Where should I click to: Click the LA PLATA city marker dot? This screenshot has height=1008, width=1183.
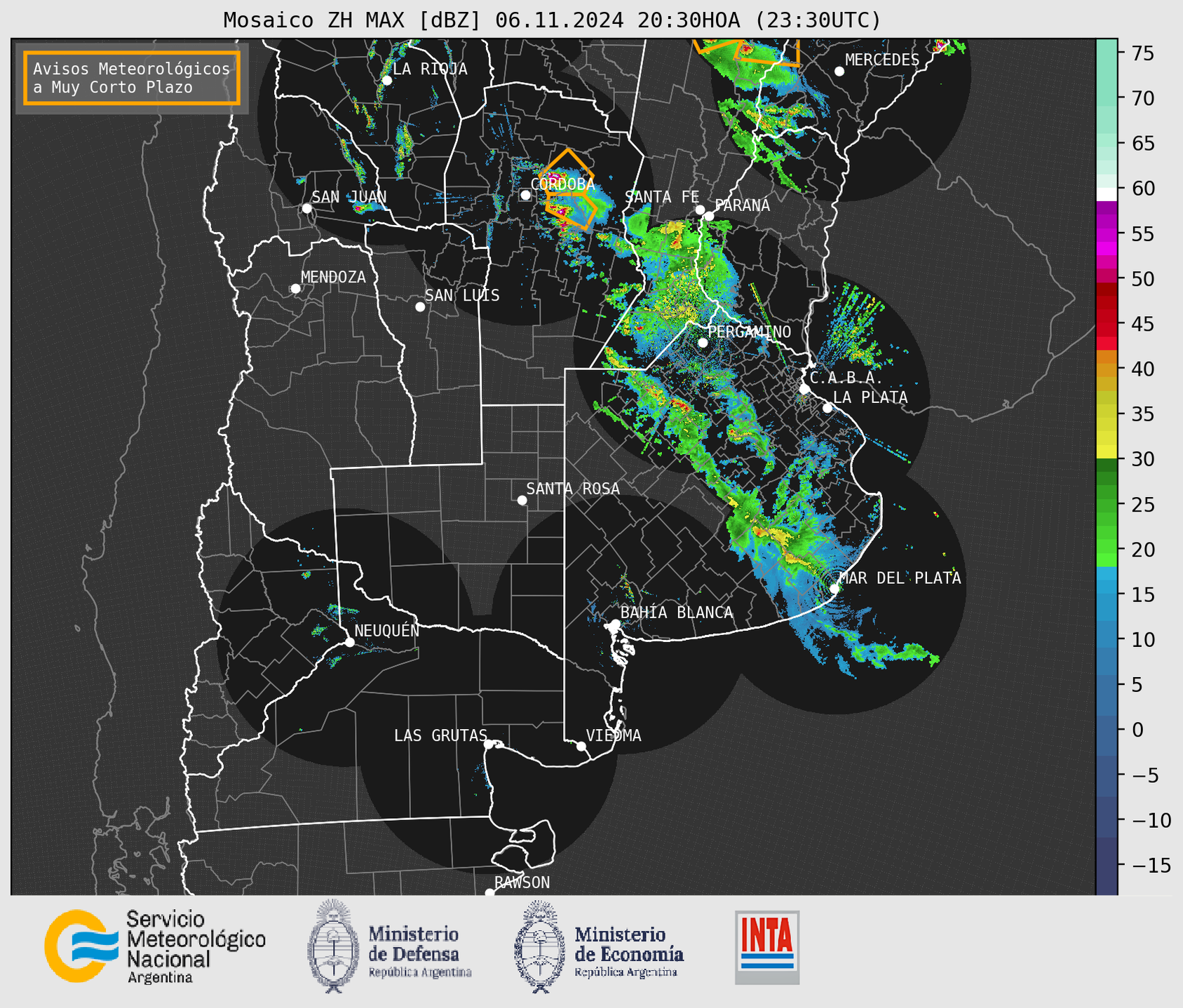[827, 408]
